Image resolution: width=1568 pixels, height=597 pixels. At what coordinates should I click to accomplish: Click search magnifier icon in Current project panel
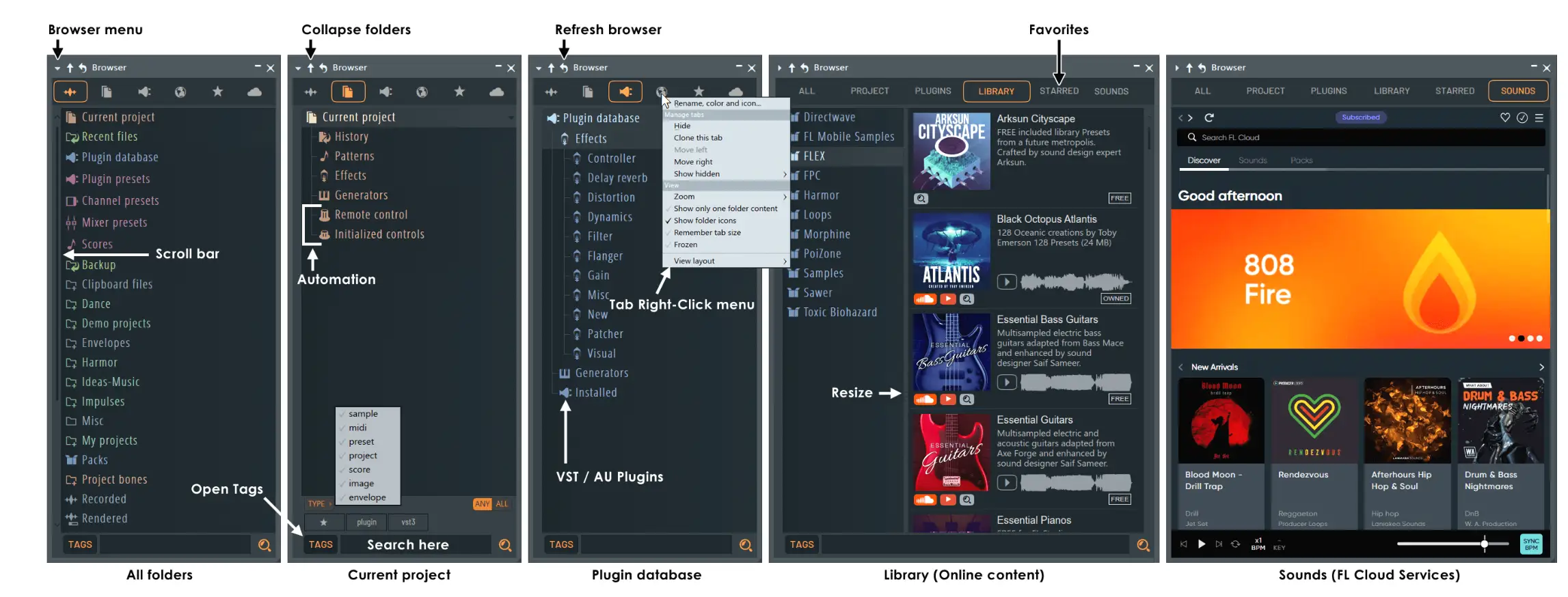[505, 545]
